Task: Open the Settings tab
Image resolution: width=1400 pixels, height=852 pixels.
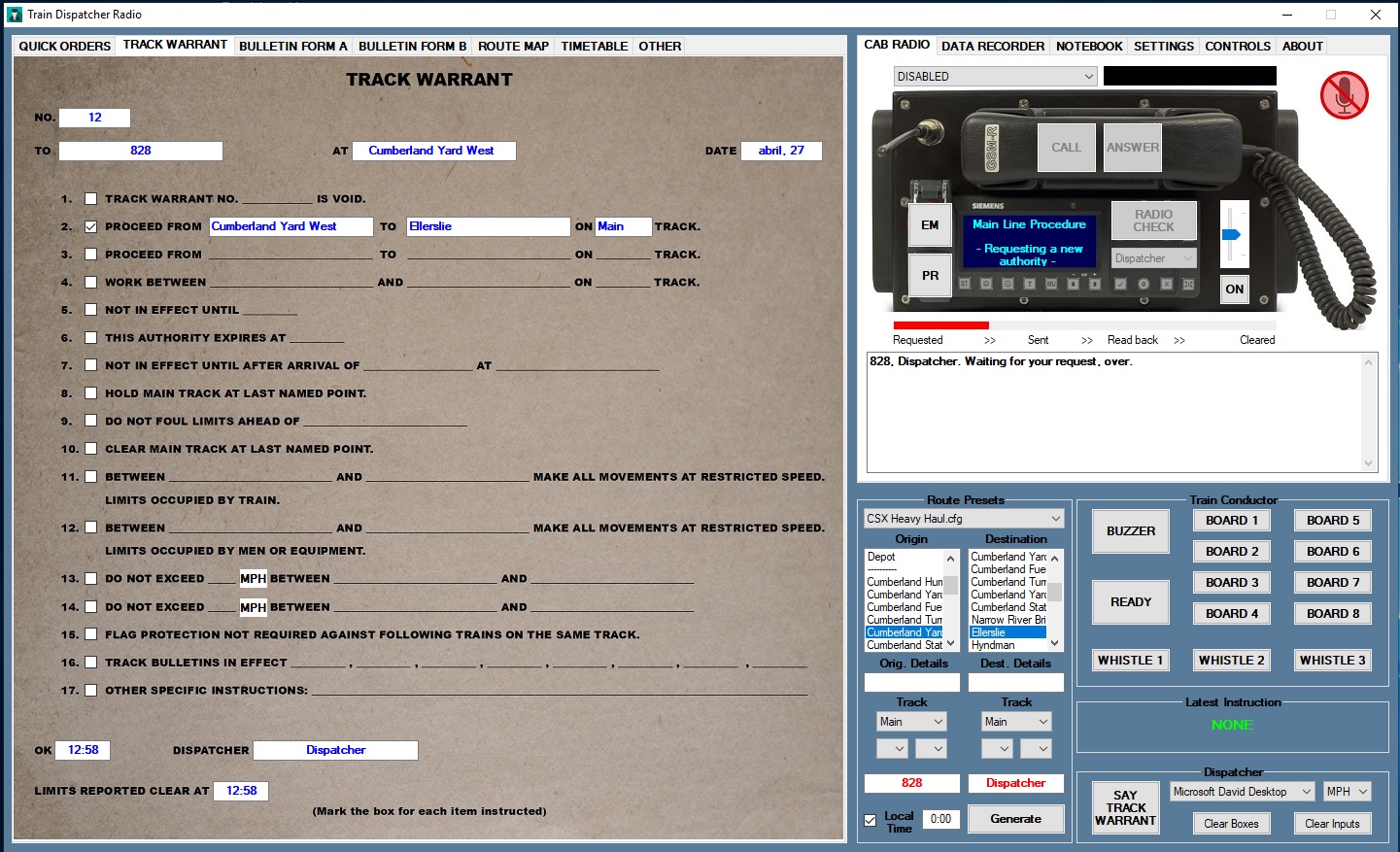Action: (1164, 46)
